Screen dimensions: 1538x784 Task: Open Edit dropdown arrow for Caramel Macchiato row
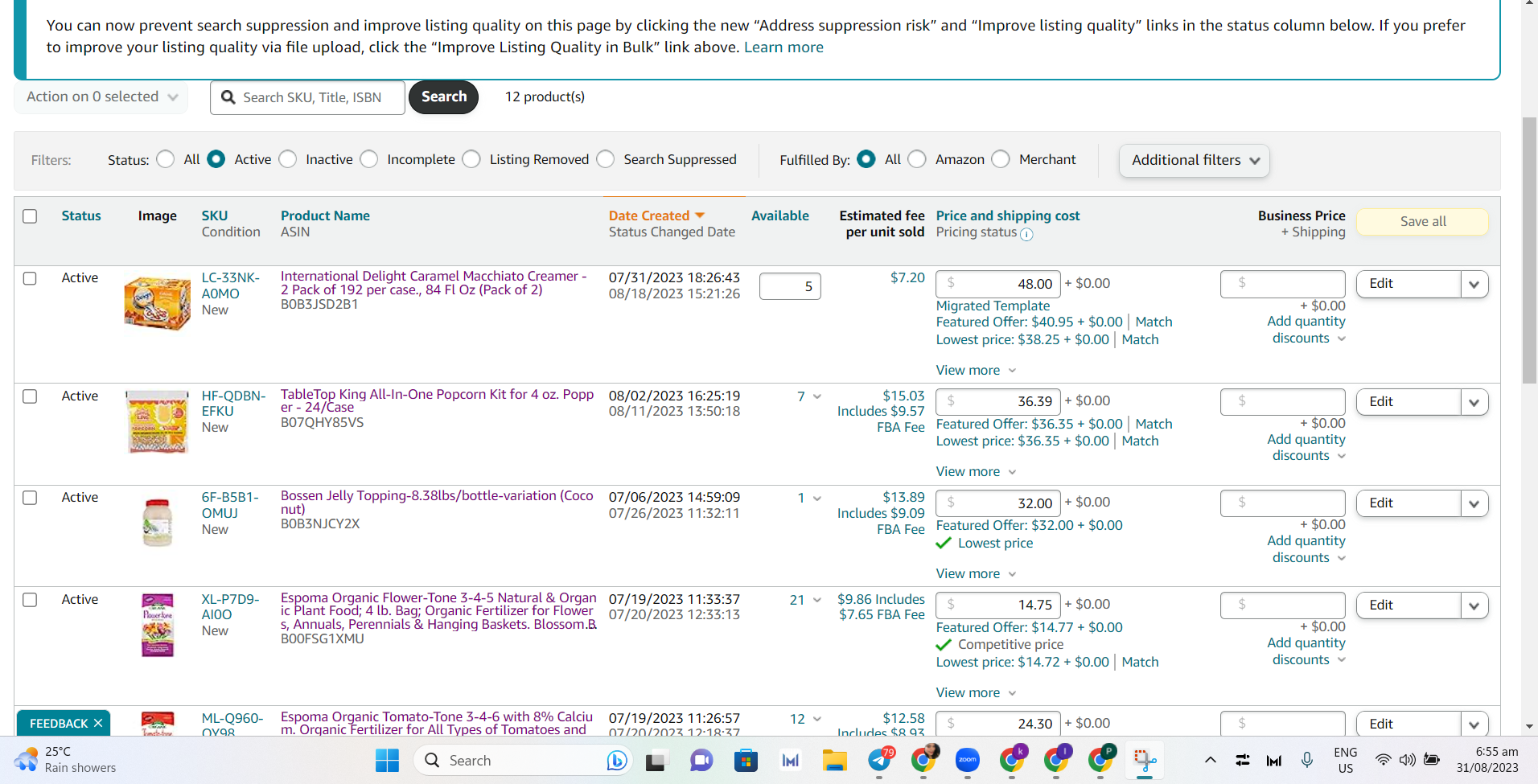coord(1474,284)
